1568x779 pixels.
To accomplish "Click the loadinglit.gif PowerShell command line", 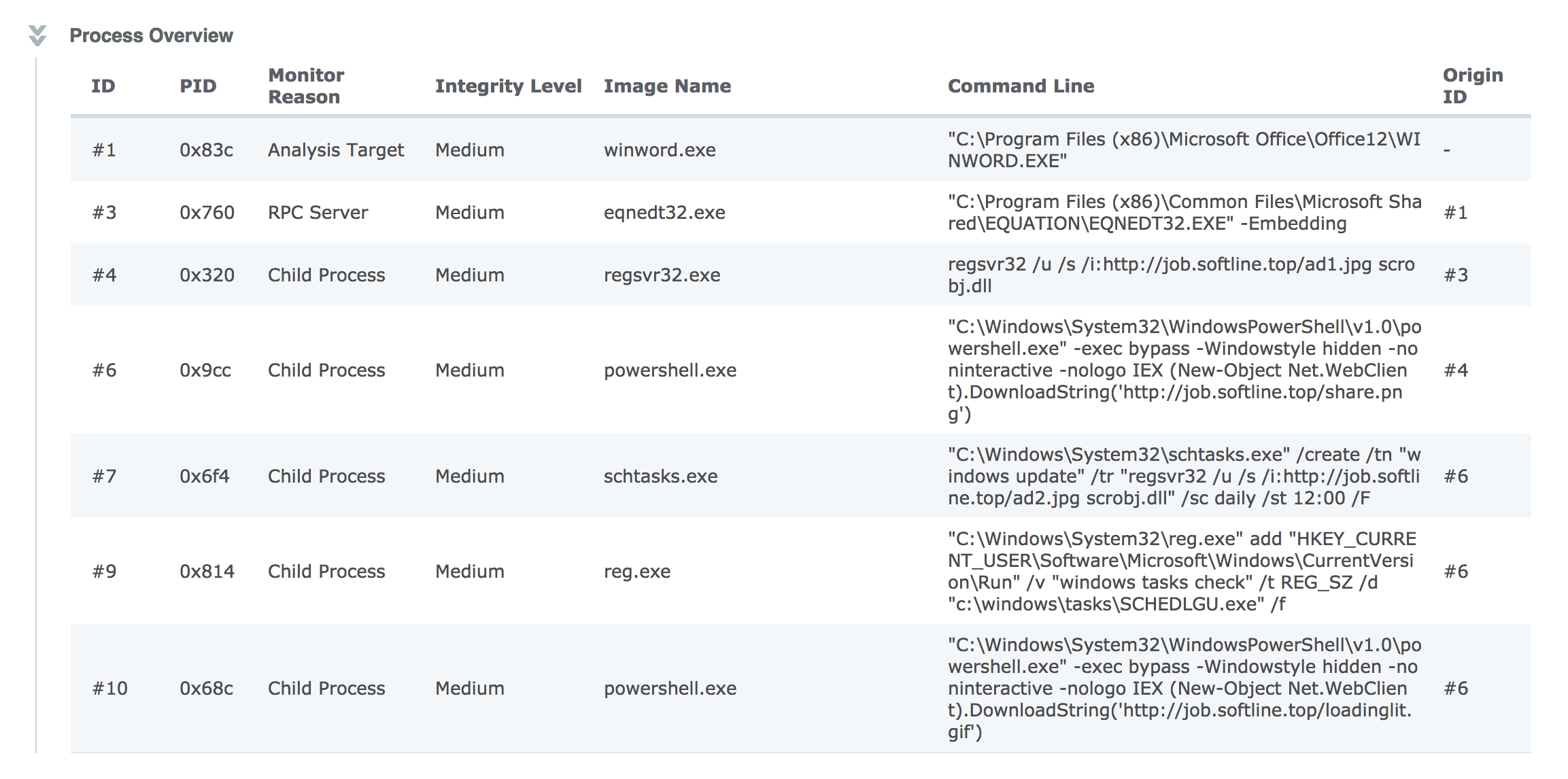I will pyautogui.click(x=1184, y=688).
